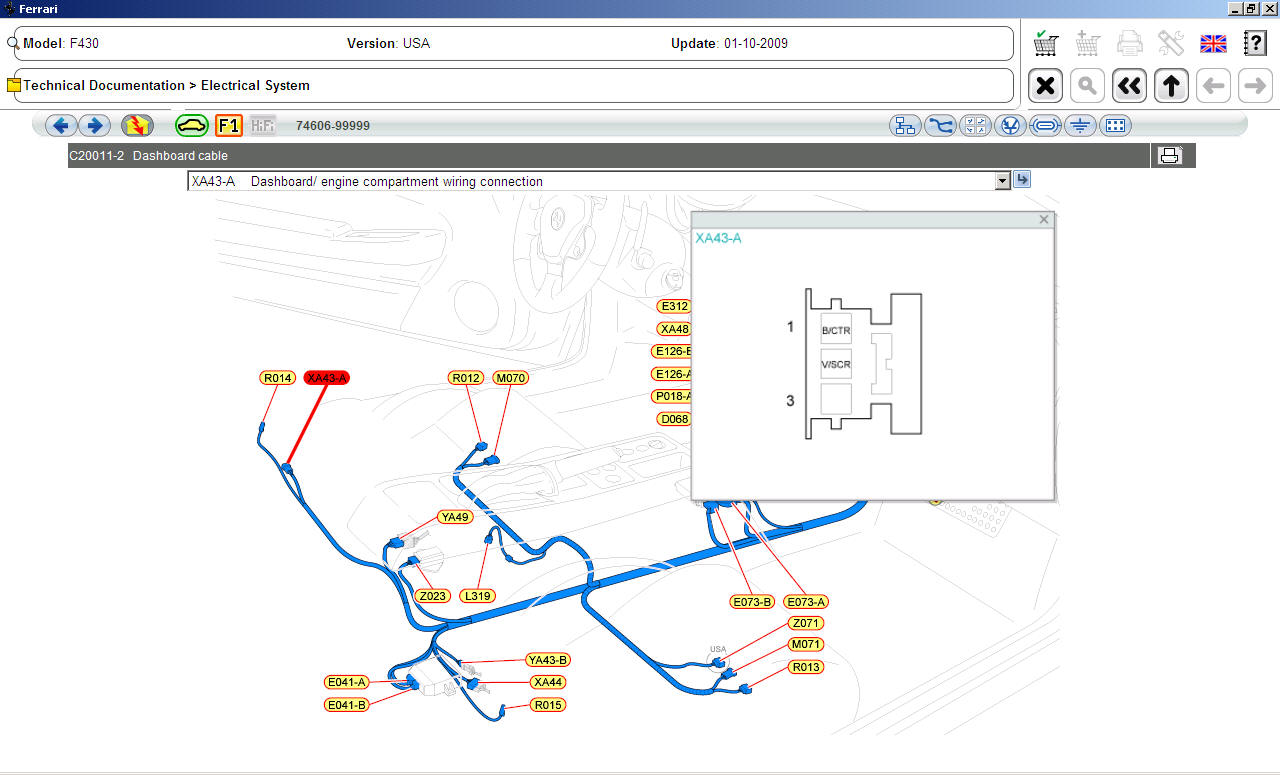Image resolution: width=1280 pixels, height=775 pixels.
Task: Select the YA43-B connector label
Action: [x=548, y=660]
